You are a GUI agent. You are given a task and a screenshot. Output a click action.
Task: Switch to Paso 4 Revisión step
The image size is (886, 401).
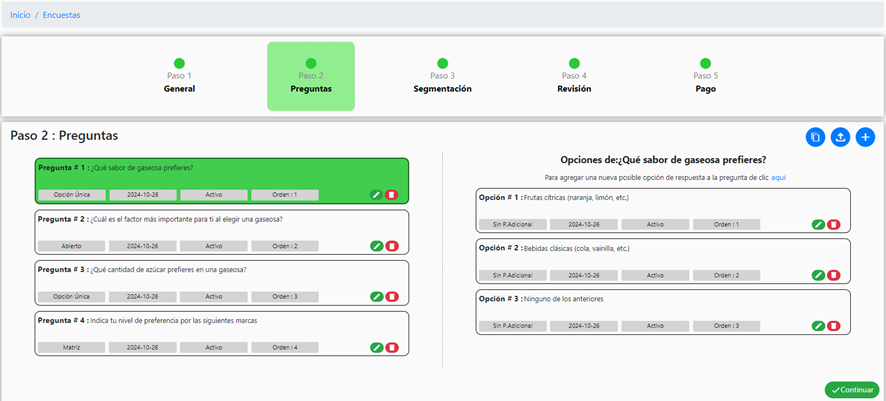coord(574,77)
